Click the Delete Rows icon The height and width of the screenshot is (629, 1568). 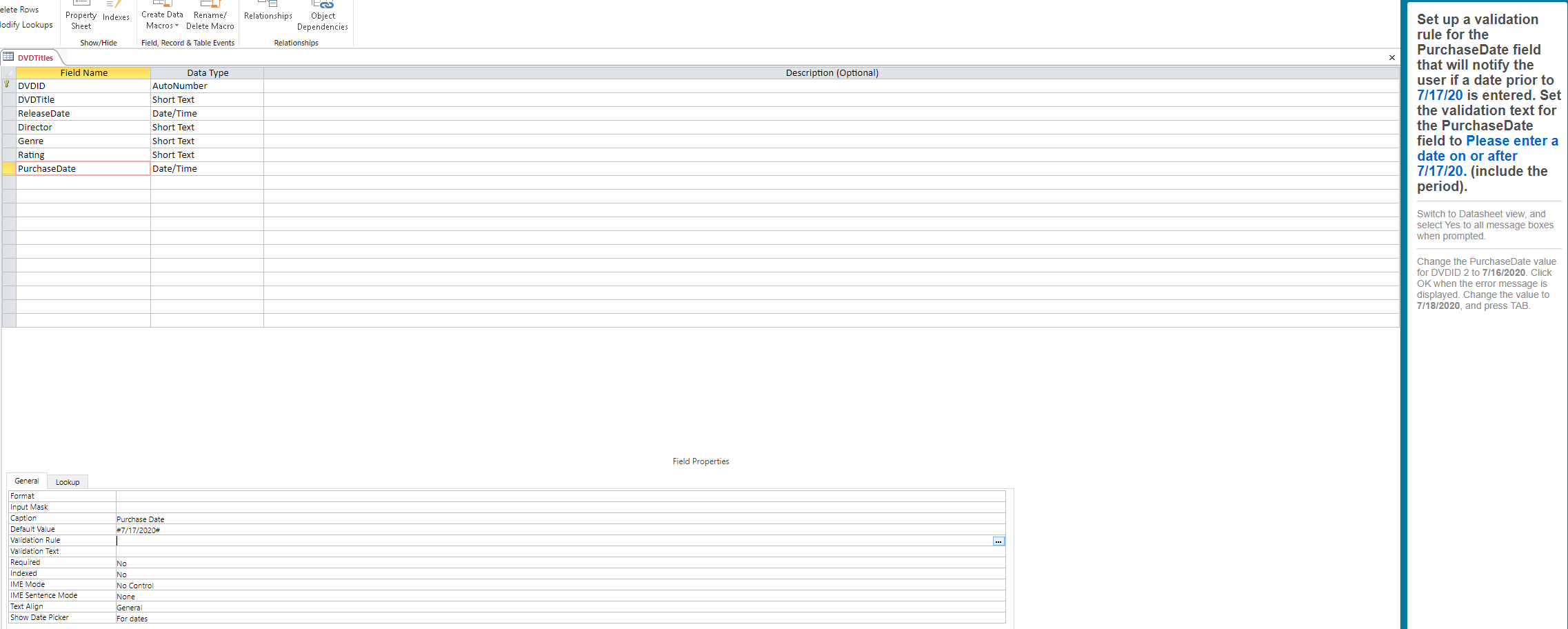pyautogui.click(x=19, y=9)
